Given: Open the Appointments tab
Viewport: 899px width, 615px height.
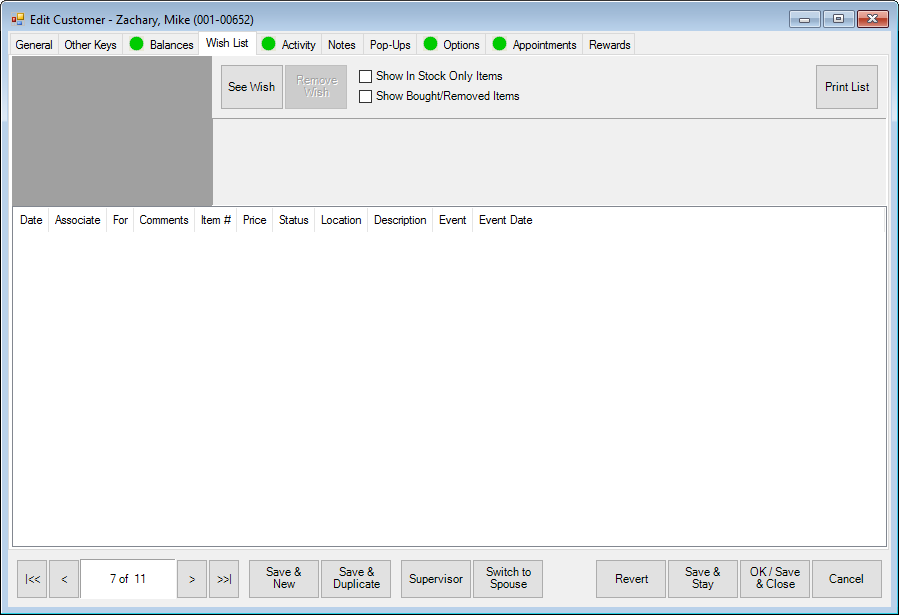Looking at the screenshot, I should click(x=535, y=45).
